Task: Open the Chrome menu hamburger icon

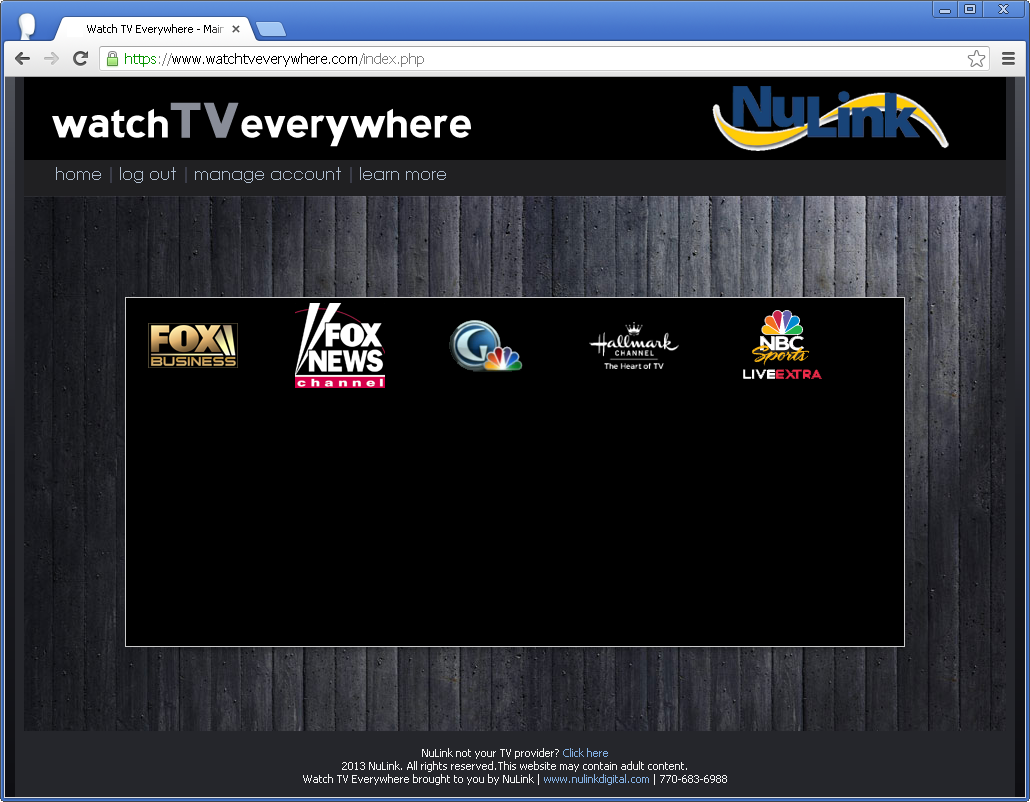Action: (x=1008, y=59)
